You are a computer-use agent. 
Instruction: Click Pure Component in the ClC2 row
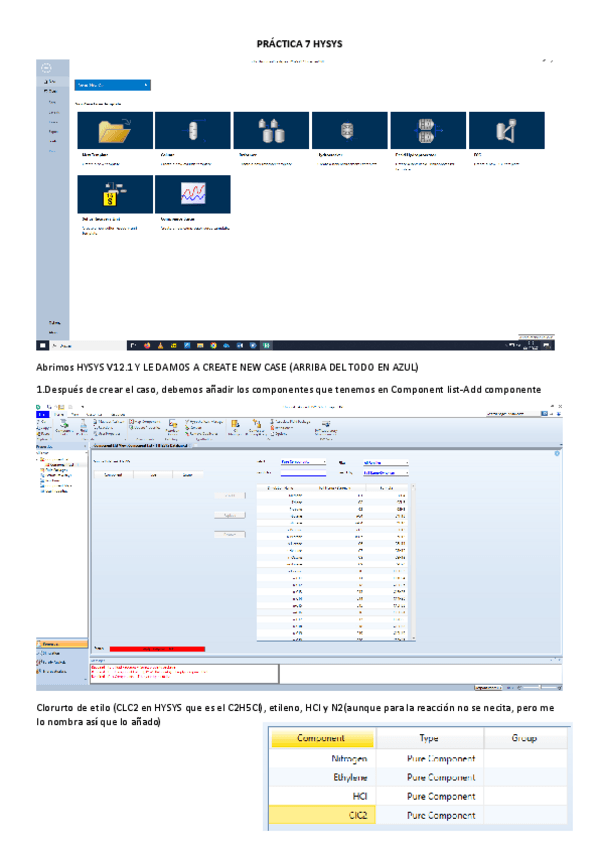point(441,816)
